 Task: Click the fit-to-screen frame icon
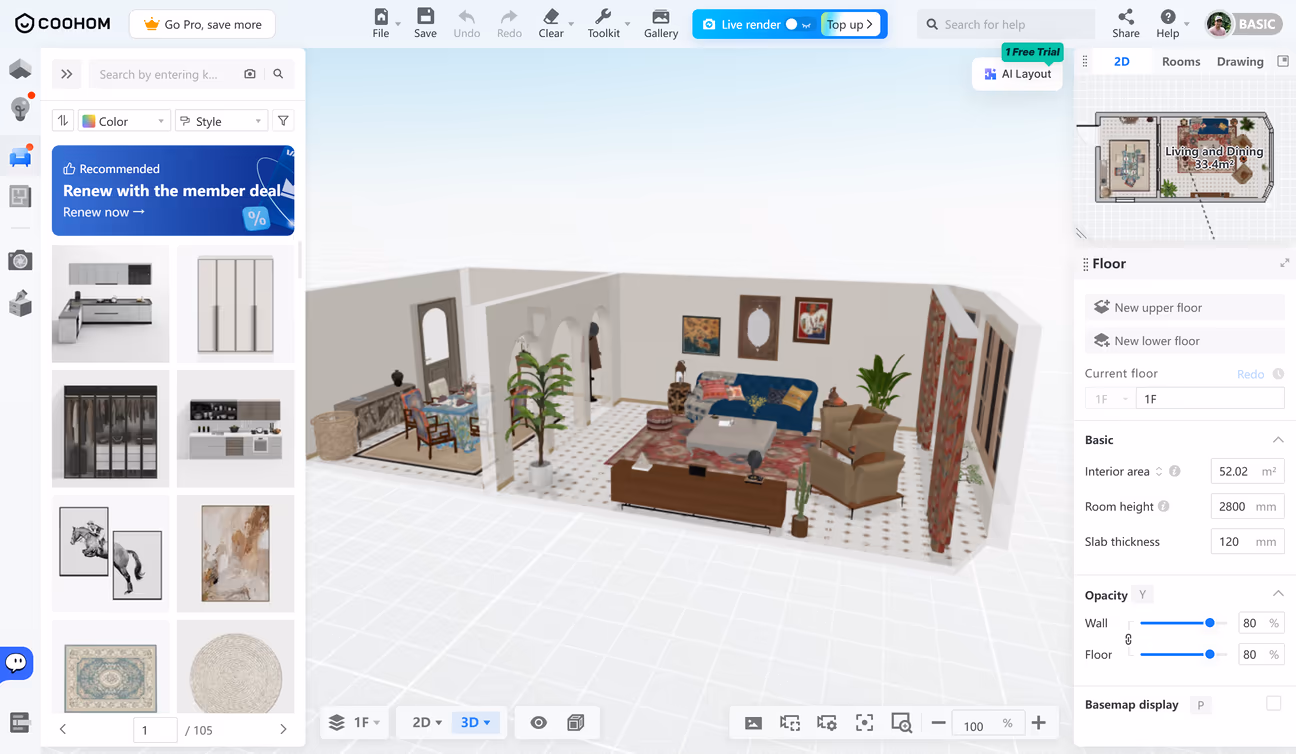[864, 723]
